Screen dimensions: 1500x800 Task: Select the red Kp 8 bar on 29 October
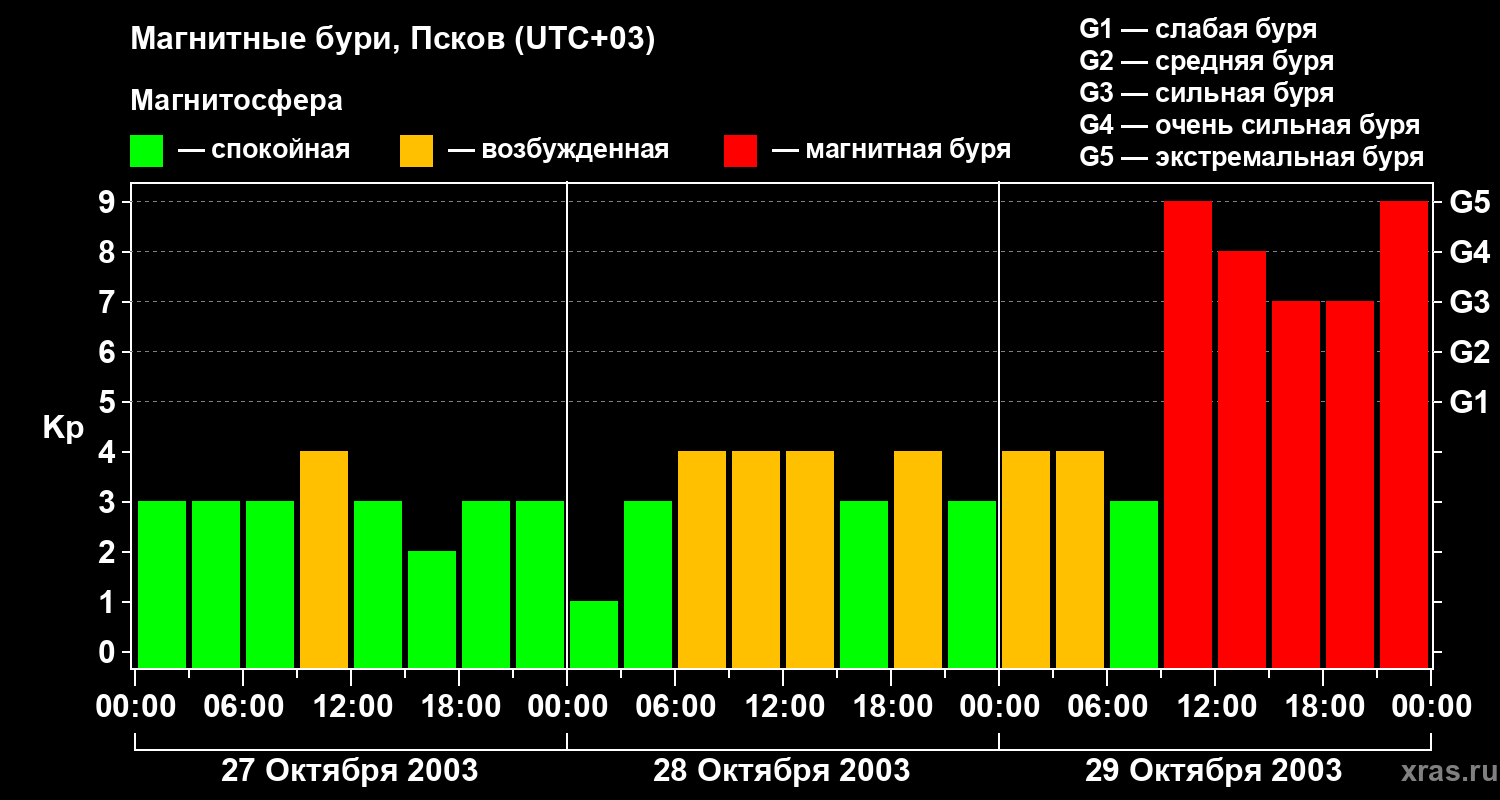click(x=1242, y=458)
